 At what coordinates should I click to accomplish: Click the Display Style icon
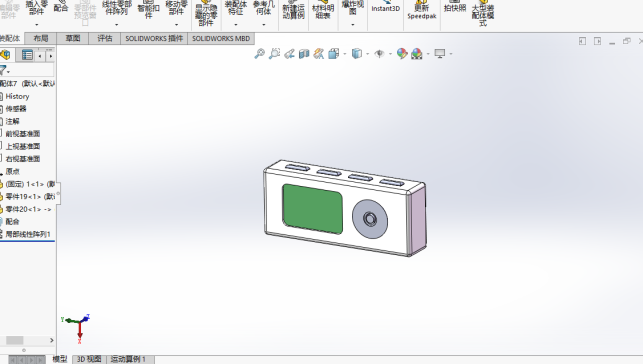point(357,54)
